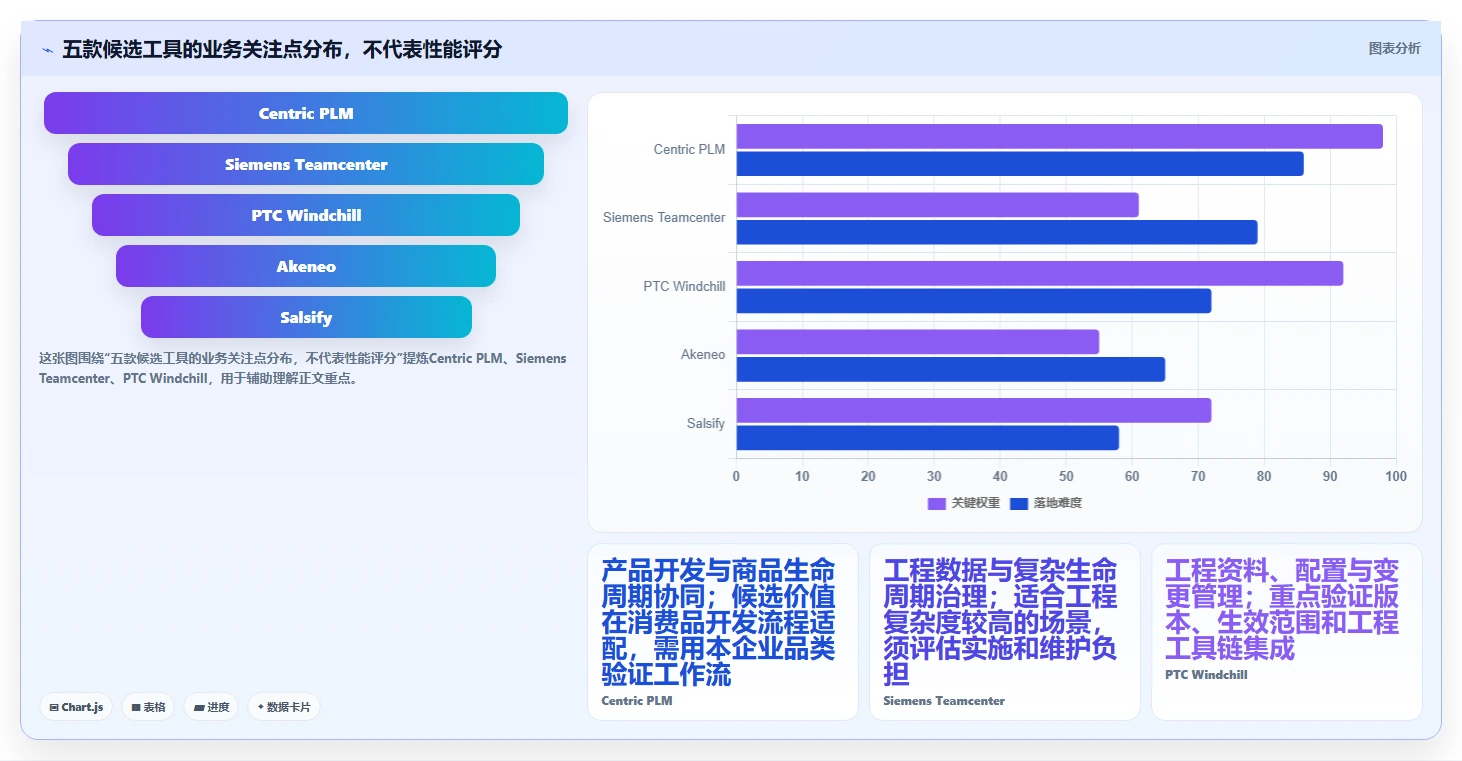Click the blue 落地难度 bar for Akeneo
The image size is (1462, 761).
point(951,369)
